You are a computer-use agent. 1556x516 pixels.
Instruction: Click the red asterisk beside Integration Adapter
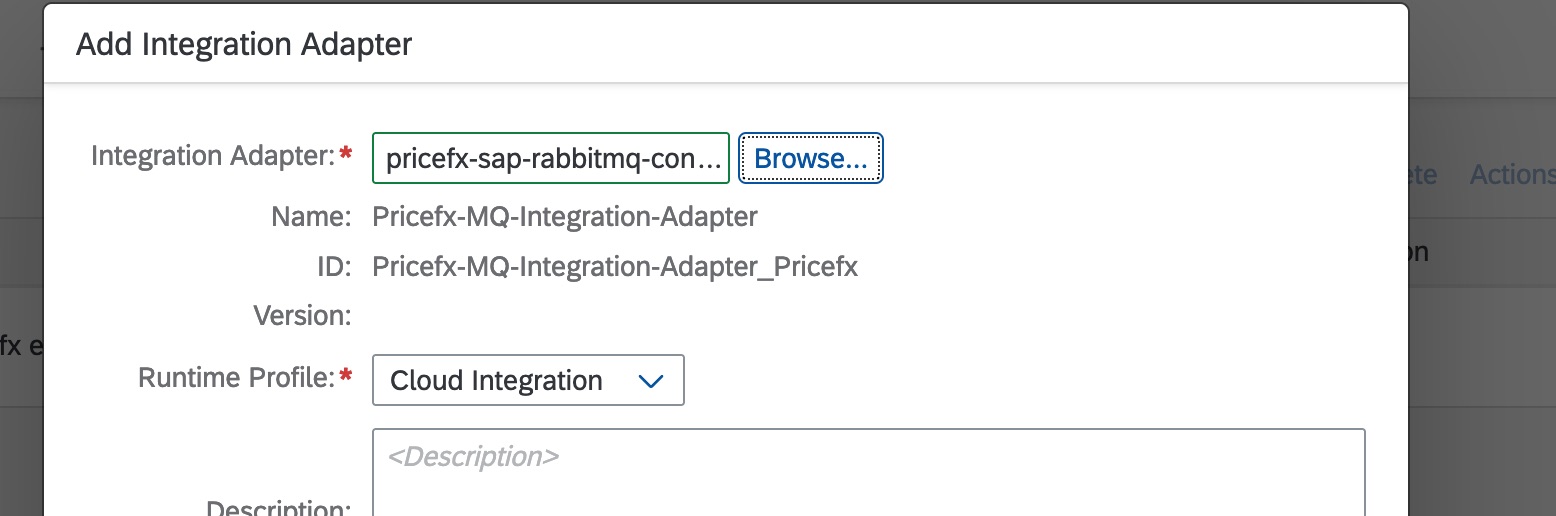click(346, 155)
